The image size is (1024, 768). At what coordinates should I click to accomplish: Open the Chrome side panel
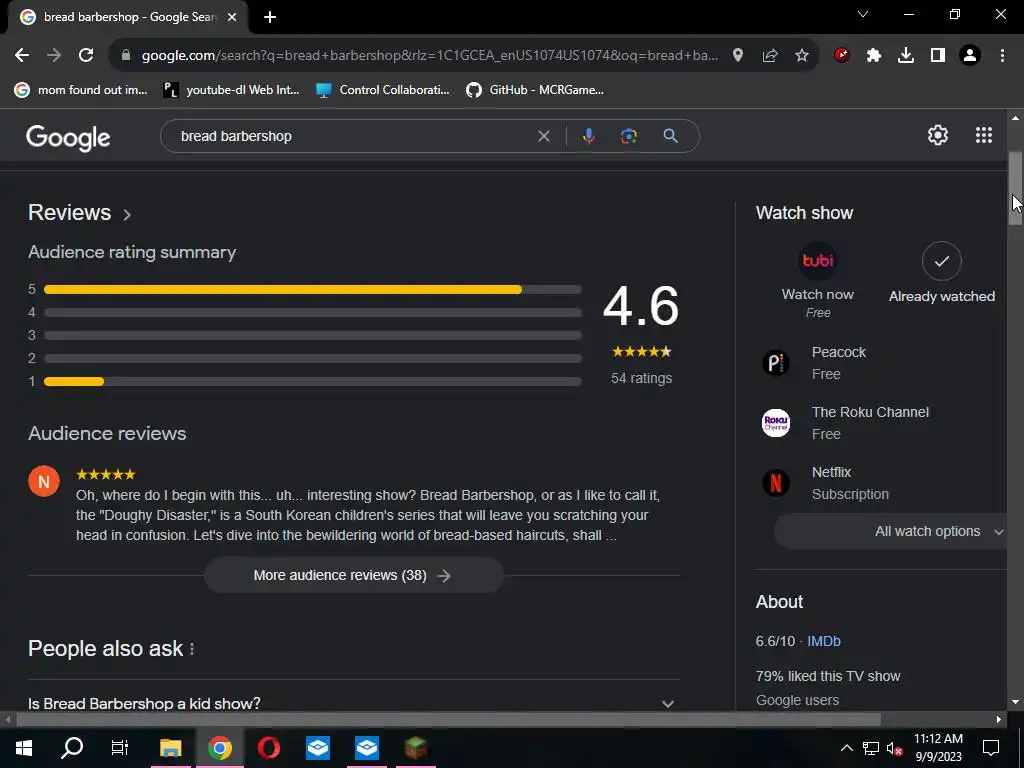coord(938,55)
